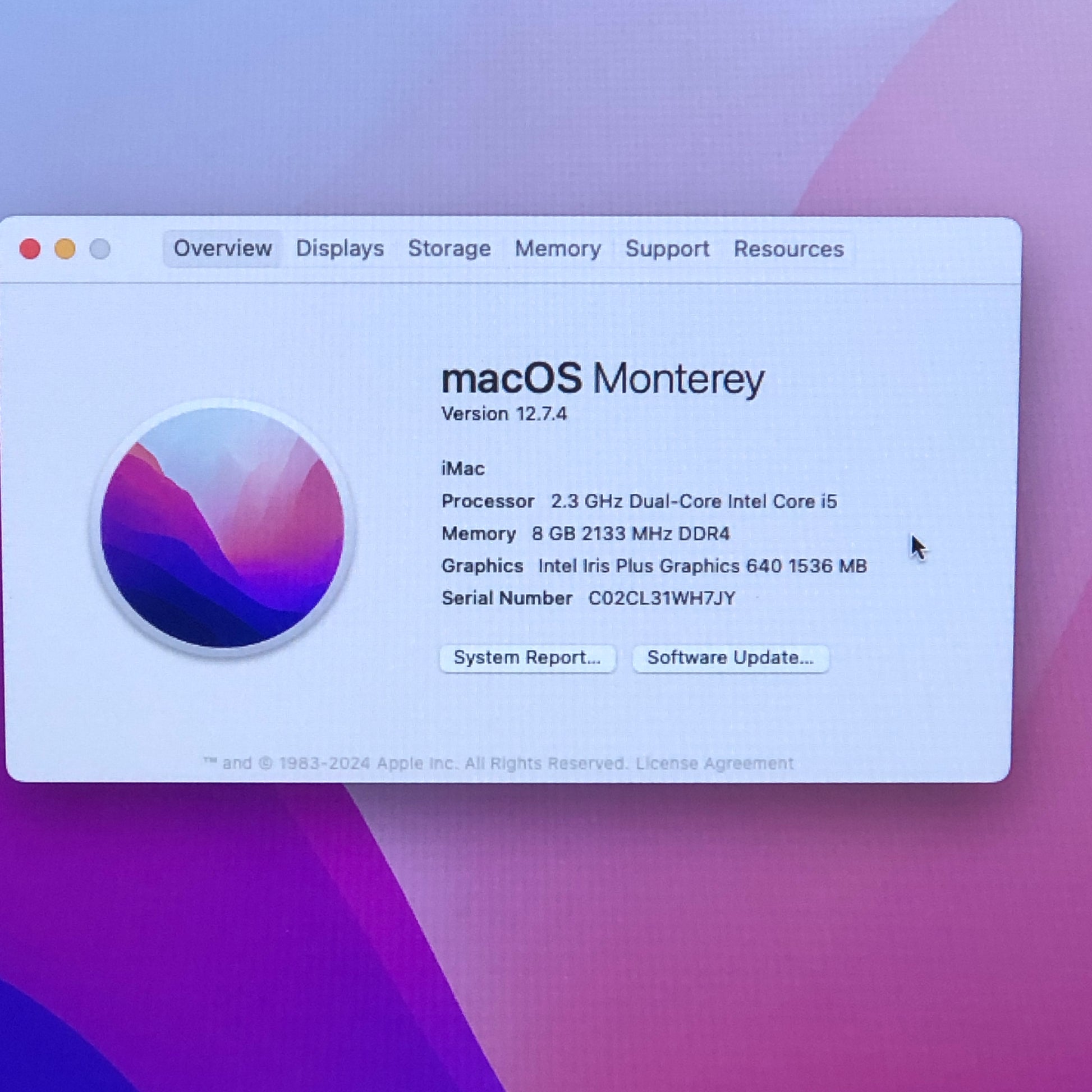Click the Version 12.7.4 text

tap(503, 414)
